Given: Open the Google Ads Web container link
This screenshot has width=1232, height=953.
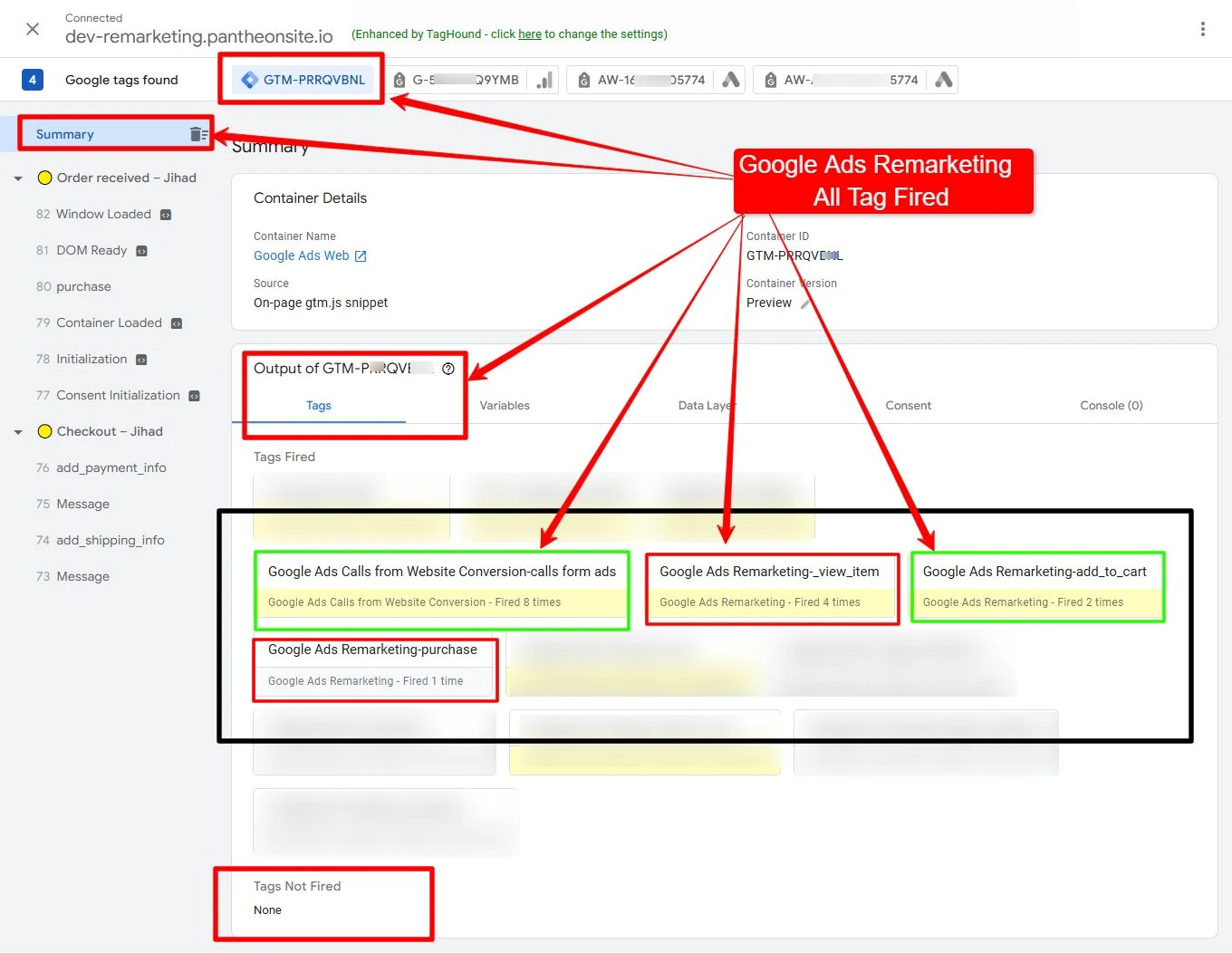Looking at the screenshot, I should click(302, 255).
